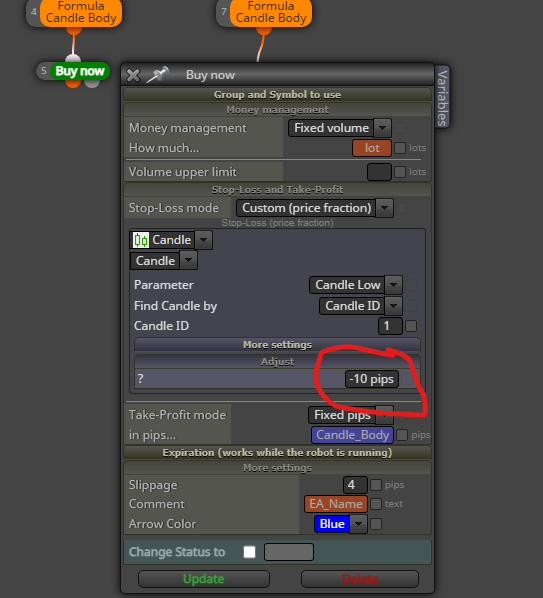Collapse the More settings header under Candle ID
543x598 pixels.
coord(277,345)
